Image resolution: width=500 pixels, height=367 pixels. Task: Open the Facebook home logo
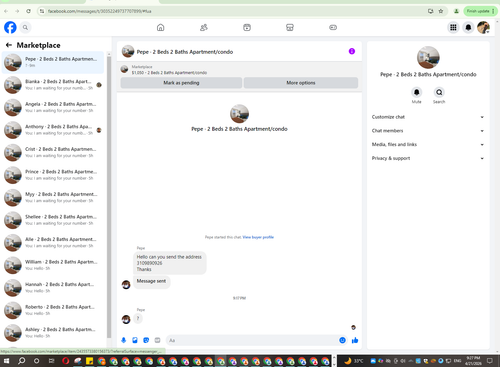point(10,27)
